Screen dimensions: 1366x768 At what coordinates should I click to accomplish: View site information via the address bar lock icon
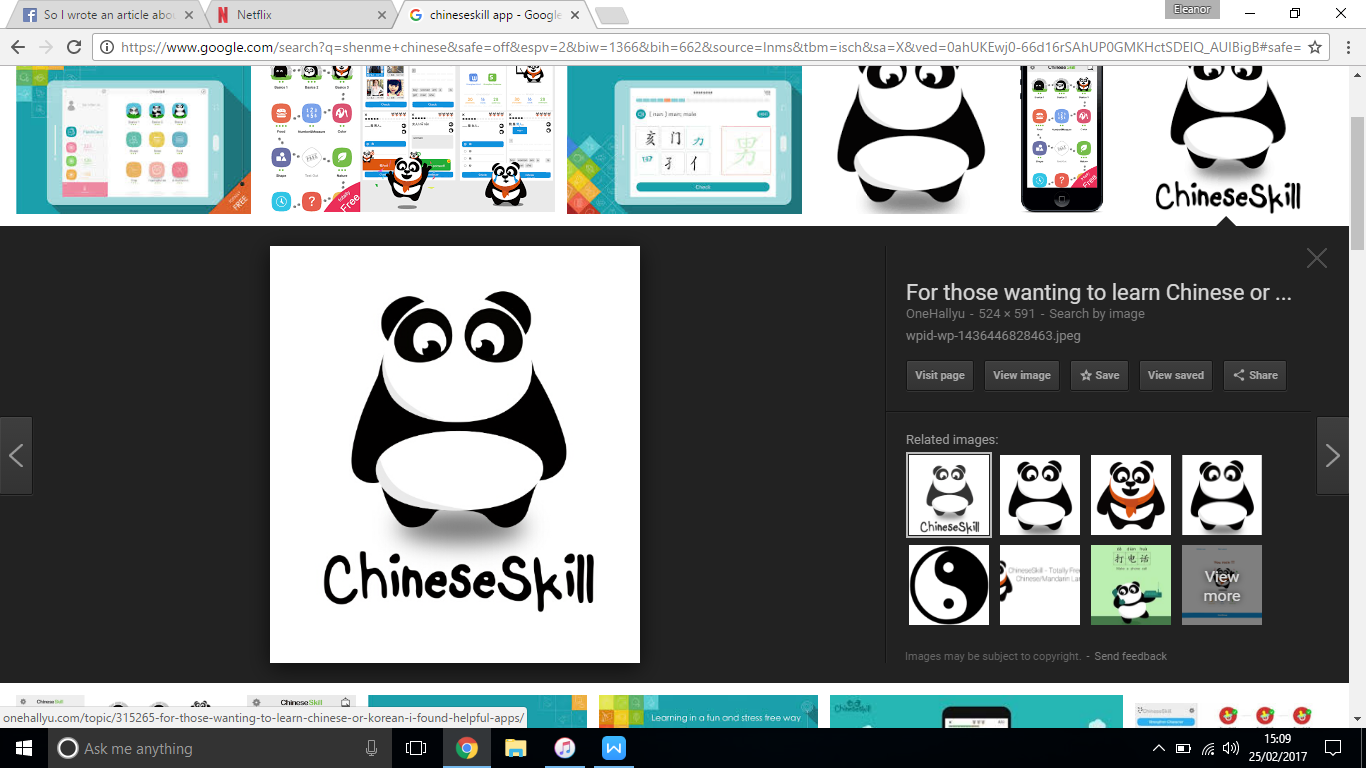(108, 47)
